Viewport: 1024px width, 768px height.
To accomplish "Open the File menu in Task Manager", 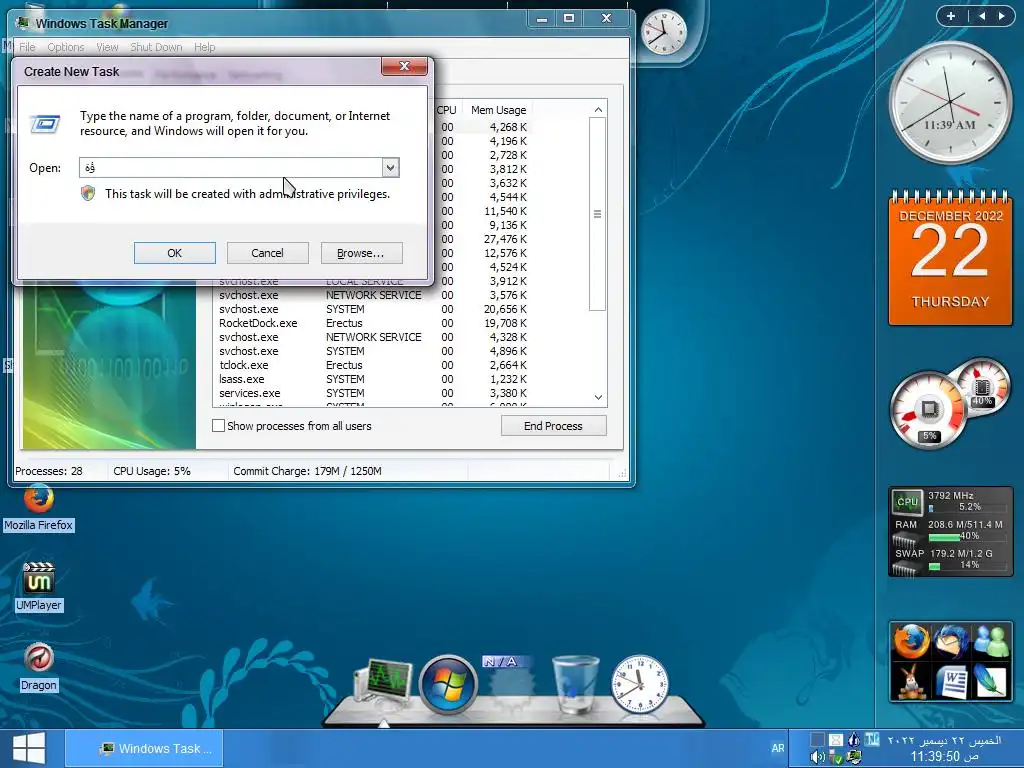I will tap(27, 47).
